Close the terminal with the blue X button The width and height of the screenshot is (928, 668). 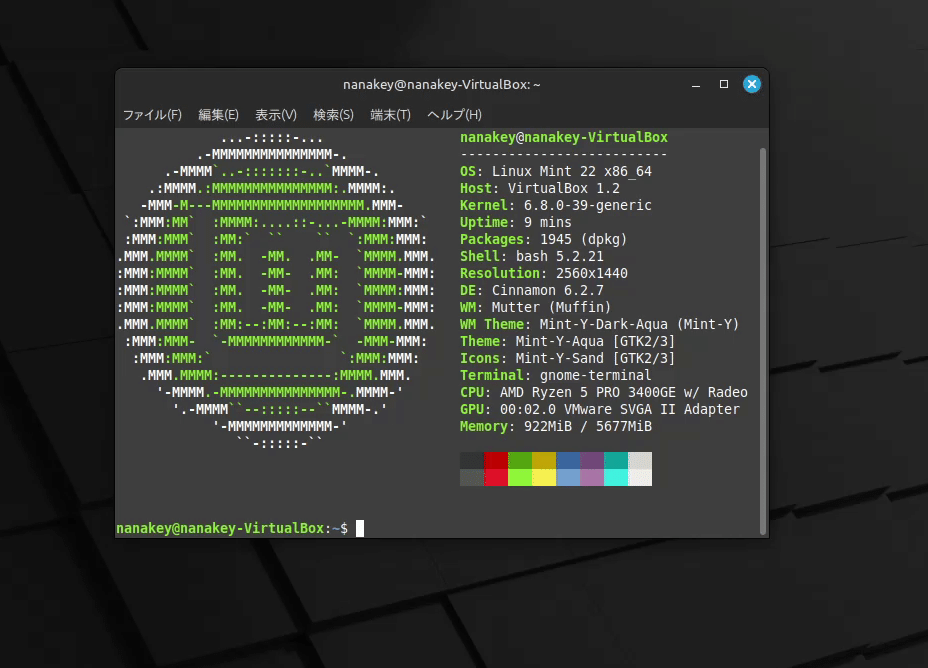752,84
